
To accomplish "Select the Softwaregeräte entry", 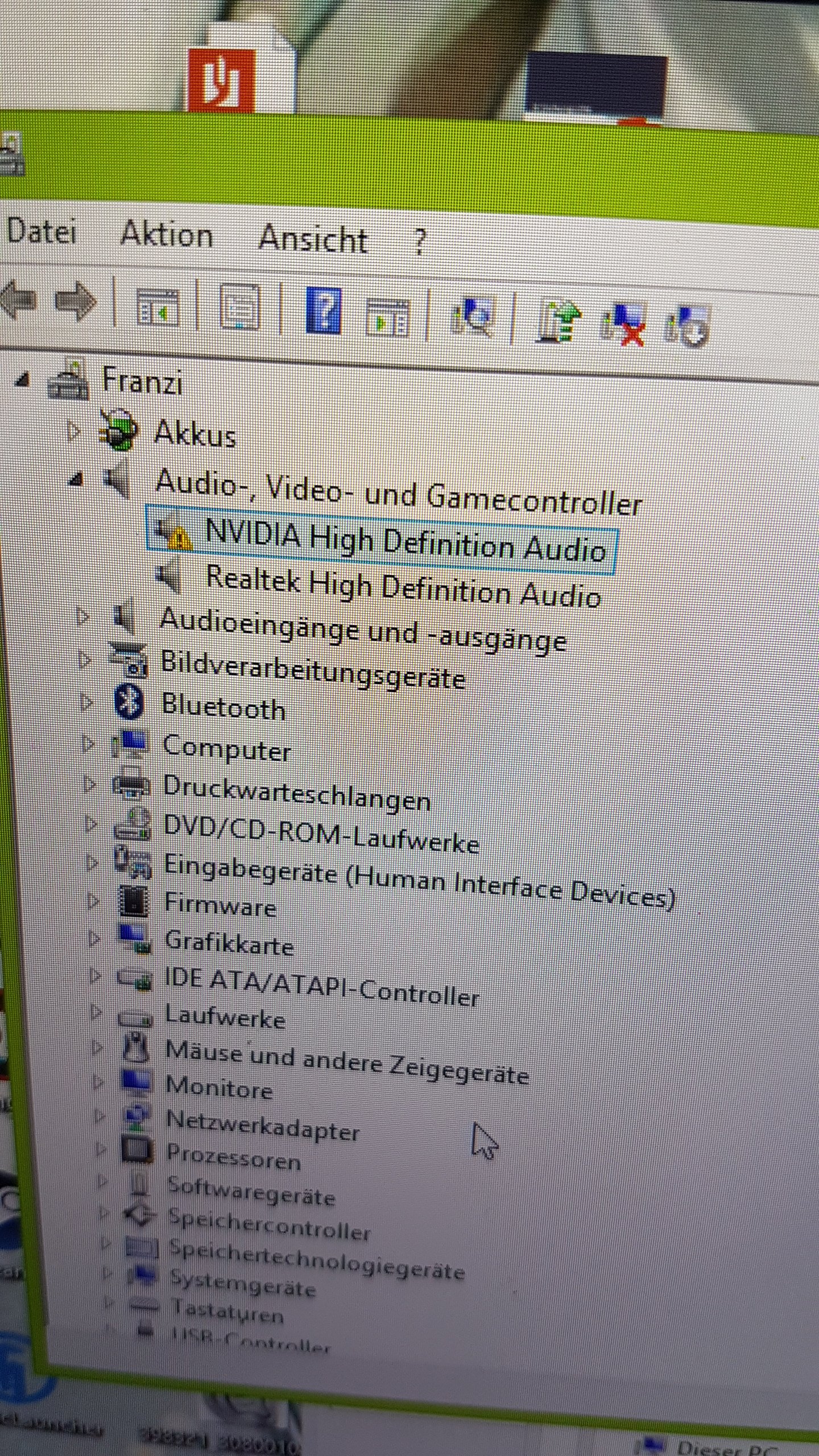I will point(251,1192).
